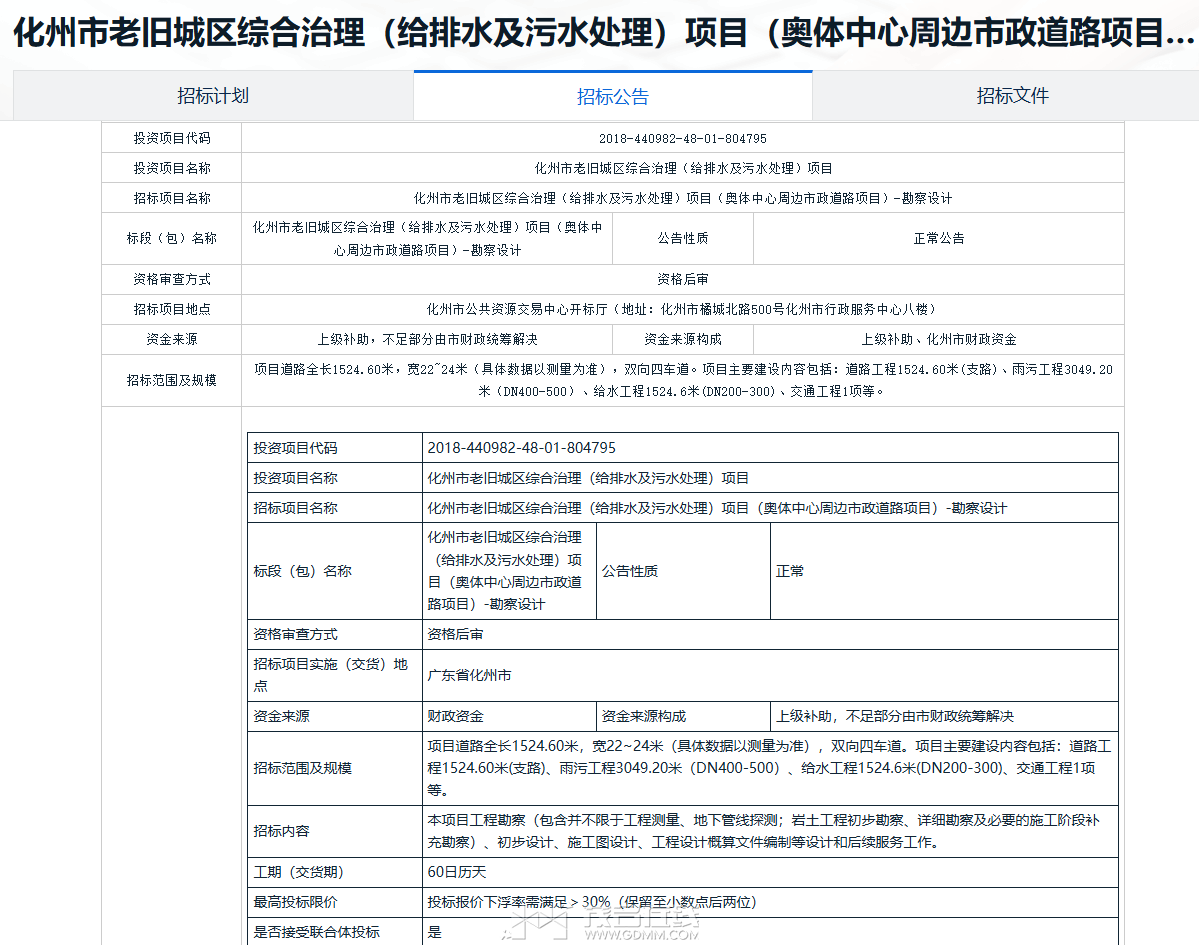Open the 招标文件 tab

point(1012,96)
